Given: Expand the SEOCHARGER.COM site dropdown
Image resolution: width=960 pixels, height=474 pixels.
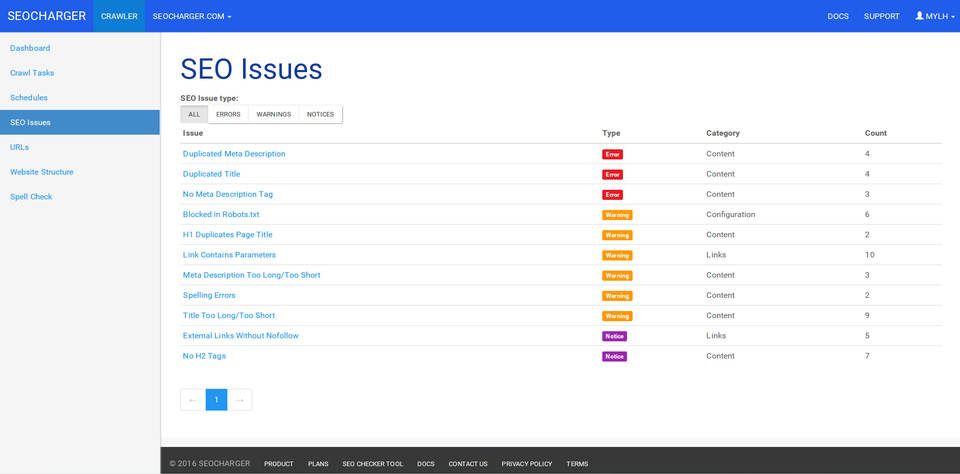Looking at the screenshot, I should (x=192, y=16).
